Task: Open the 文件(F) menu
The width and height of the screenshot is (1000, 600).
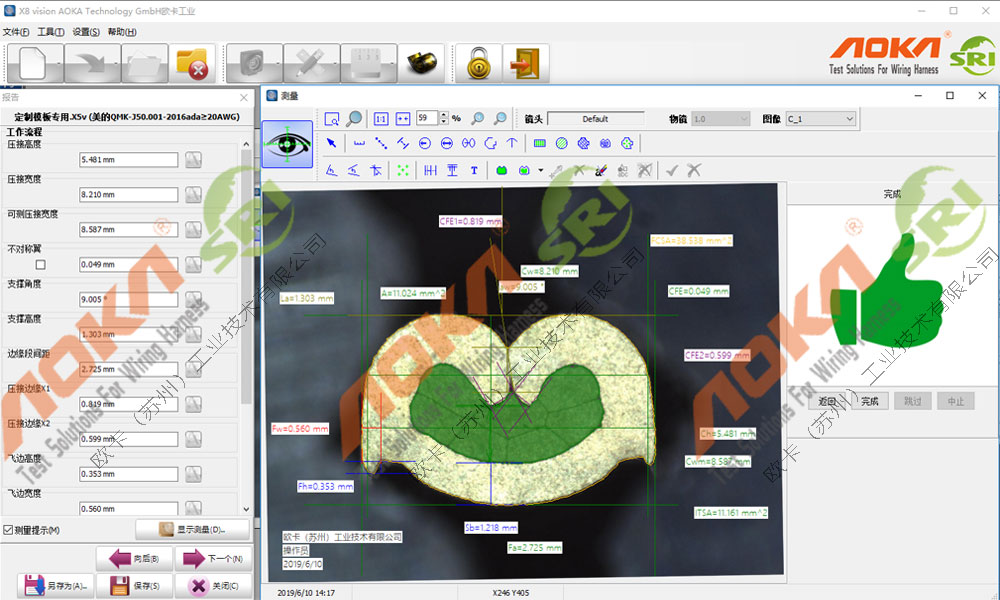Action: click(16, 32)
